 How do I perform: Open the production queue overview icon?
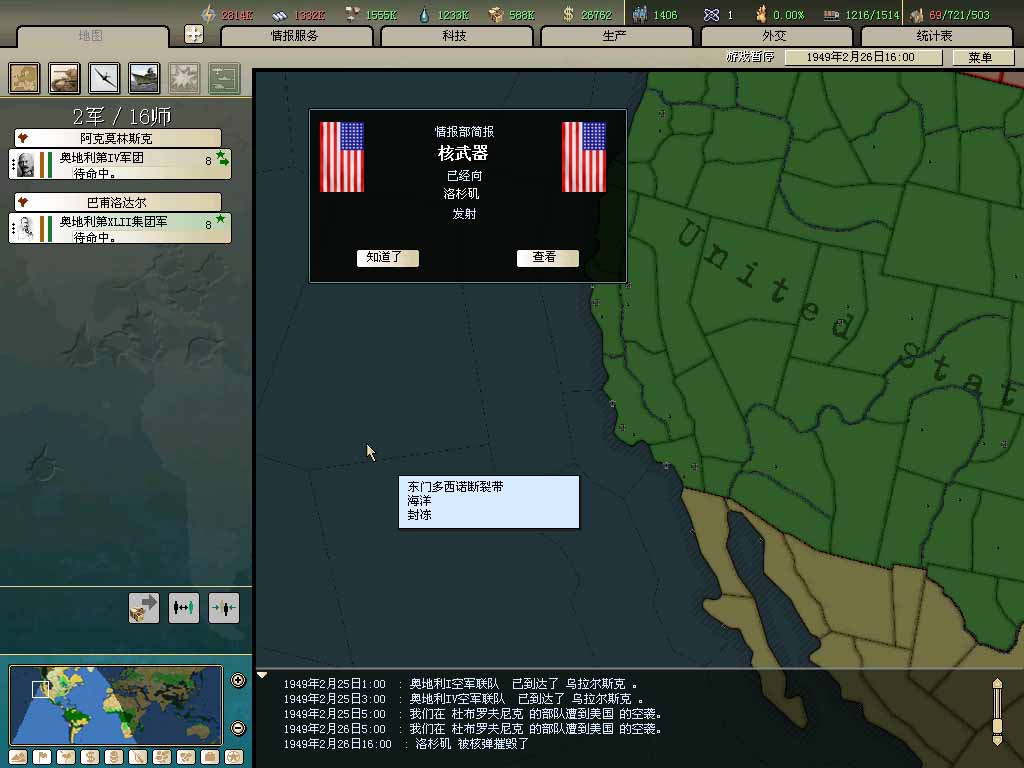(224, 78)
